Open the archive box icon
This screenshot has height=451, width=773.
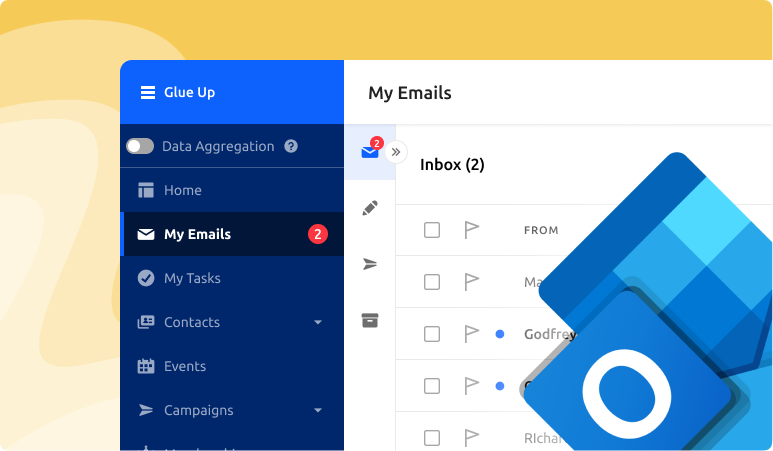370,320
